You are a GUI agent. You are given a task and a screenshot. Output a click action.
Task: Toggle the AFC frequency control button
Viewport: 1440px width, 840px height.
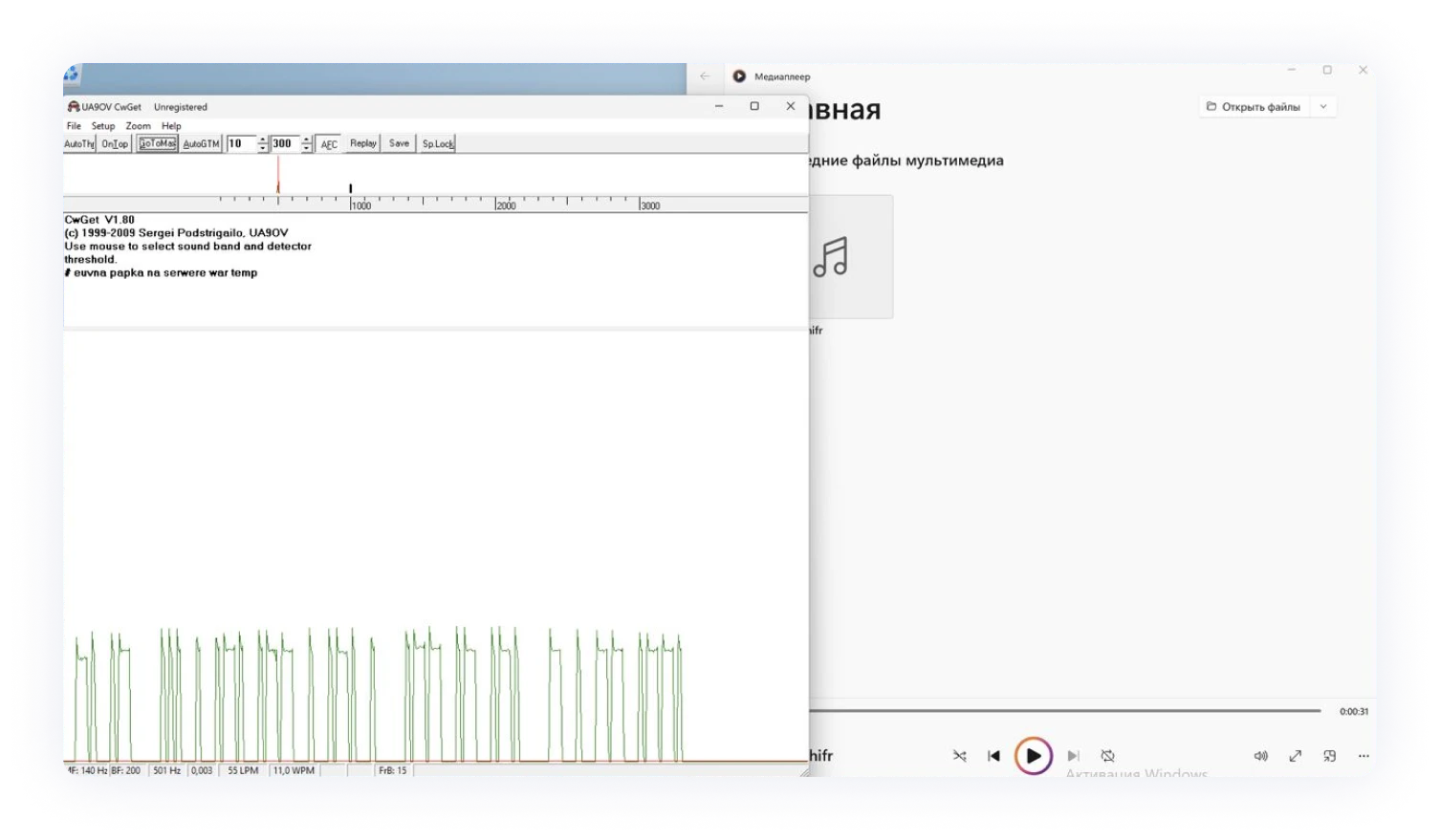pyautogui.click(x=329, y=144)
